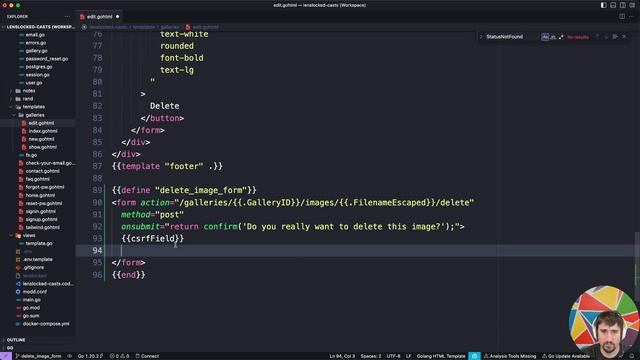Screen dimensions: 640x360
Task: Toggle Match Whole Word in find widget
Action: point(553,37)
